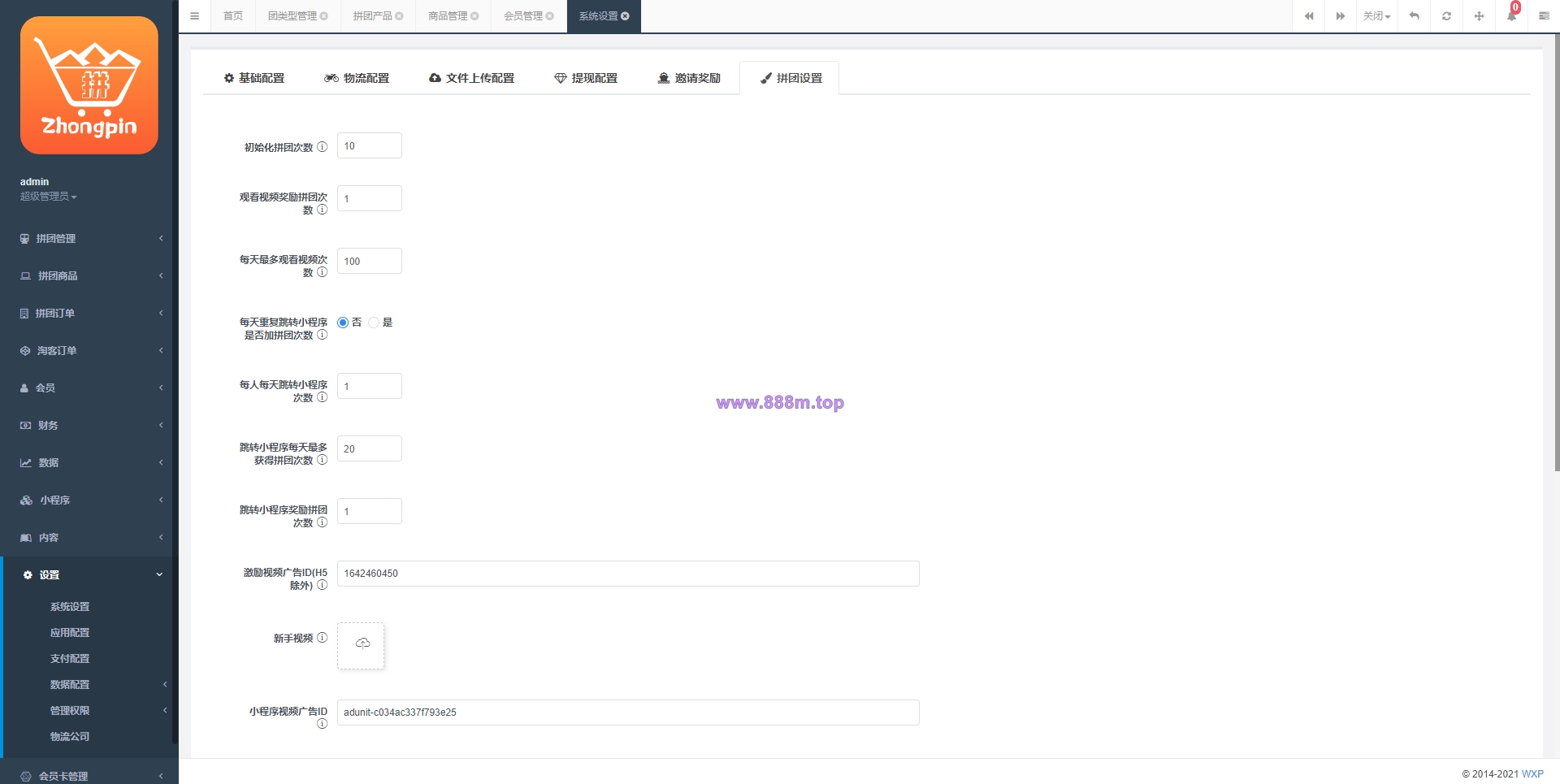Screen dimensions: 1560x784
Task: Select the 是 radio button
Action: point(374,323)
